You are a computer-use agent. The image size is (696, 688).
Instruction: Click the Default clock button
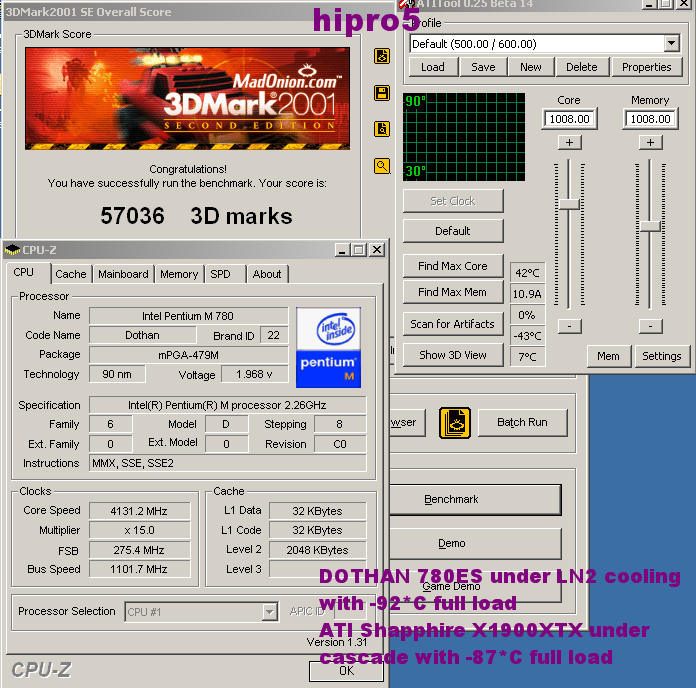pyautogui.click(x=453, y=231)
